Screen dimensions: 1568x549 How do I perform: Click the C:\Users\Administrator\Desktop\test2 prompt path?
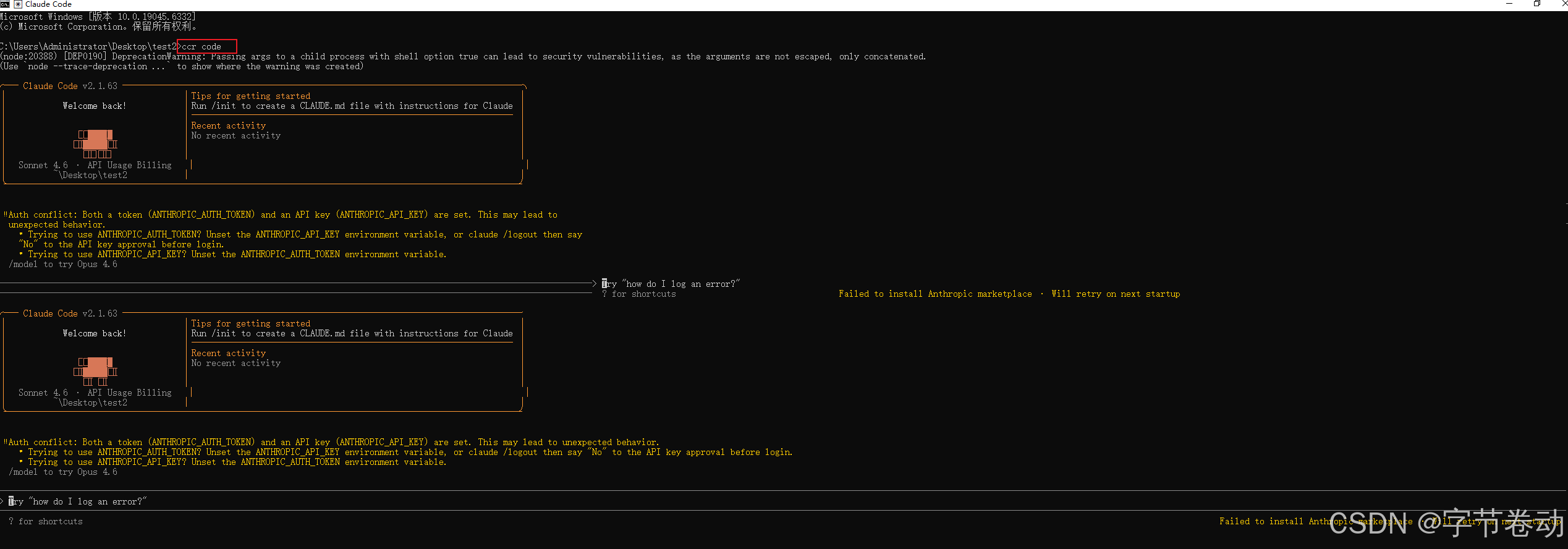click(x=88, y=46)
